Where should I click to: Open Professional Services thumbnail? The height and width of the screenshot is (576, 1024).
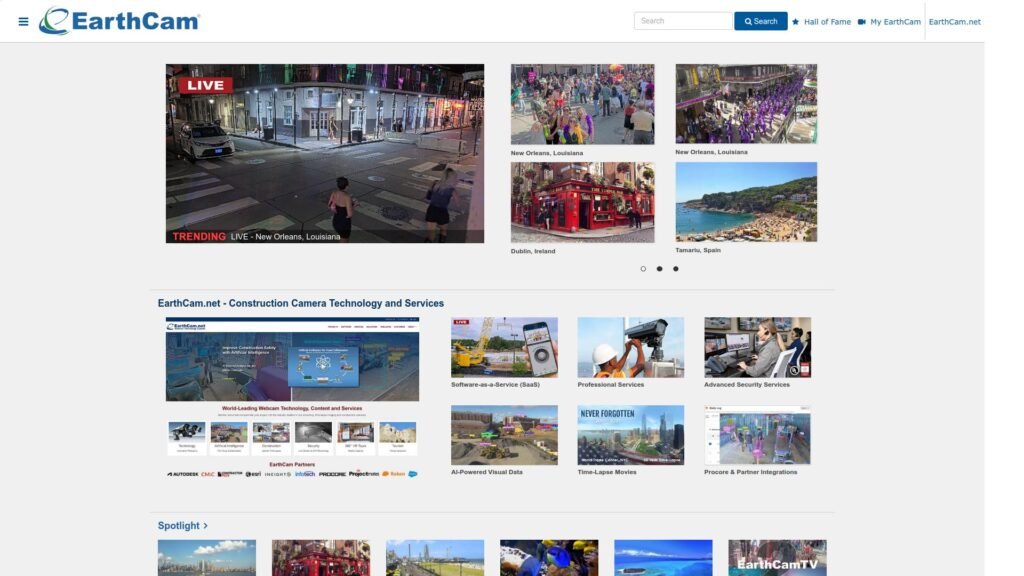point(630,347)
